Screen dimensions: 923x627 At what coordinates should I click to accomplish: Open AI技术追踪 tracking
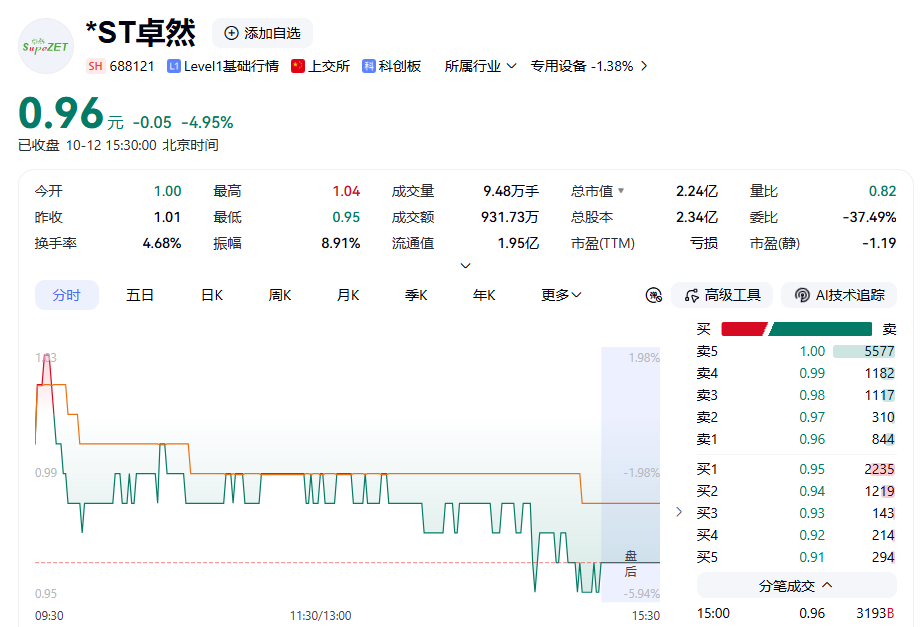pos(839,295)
